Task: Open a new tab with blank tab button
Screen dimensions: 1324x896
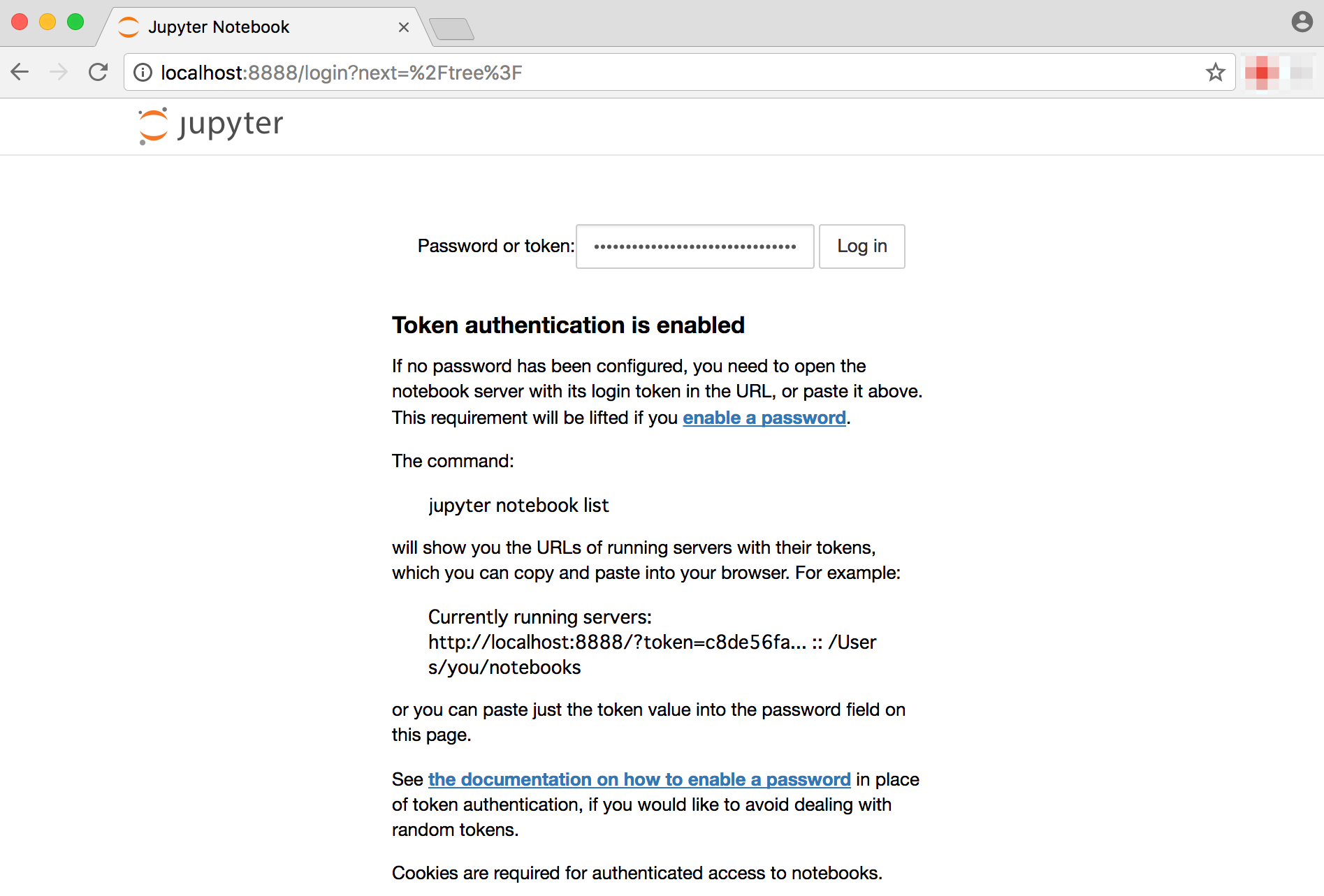Action: [x=451, y=29]
